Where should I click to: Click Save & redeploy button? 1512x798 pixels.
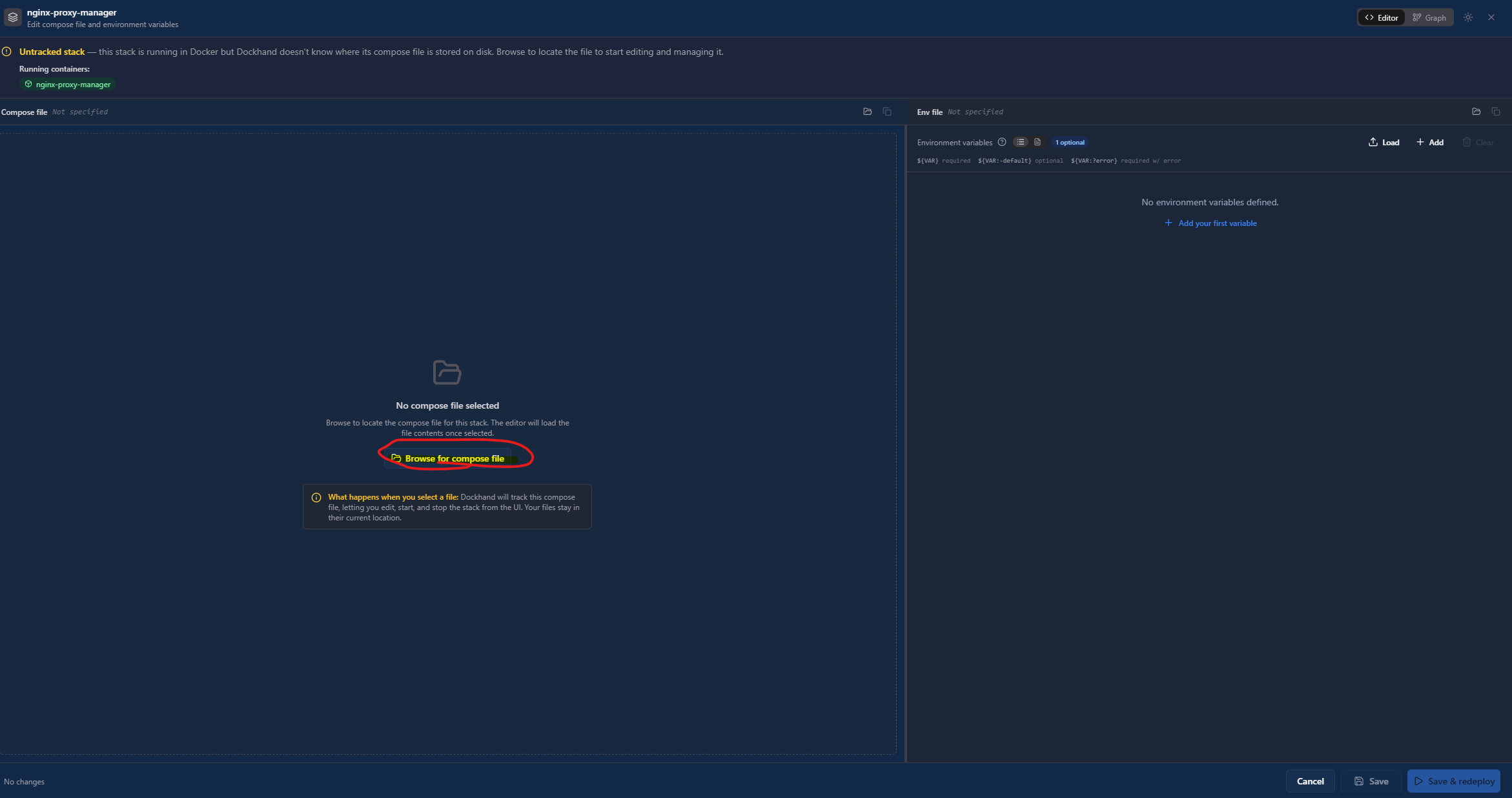pos(1454,781)
